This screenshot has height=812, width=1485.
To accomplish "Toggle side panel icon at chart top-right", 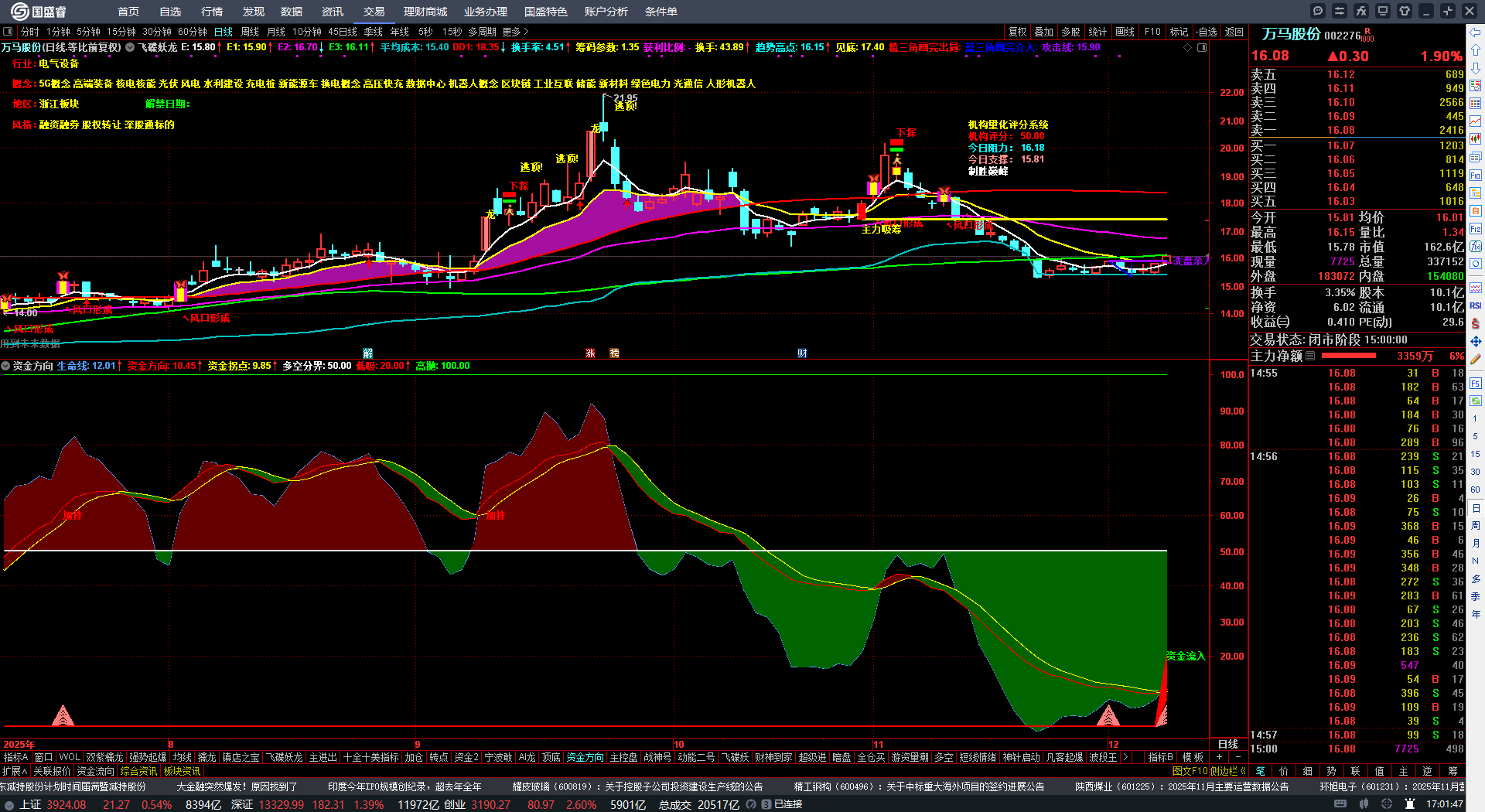I will [1202, 48].
